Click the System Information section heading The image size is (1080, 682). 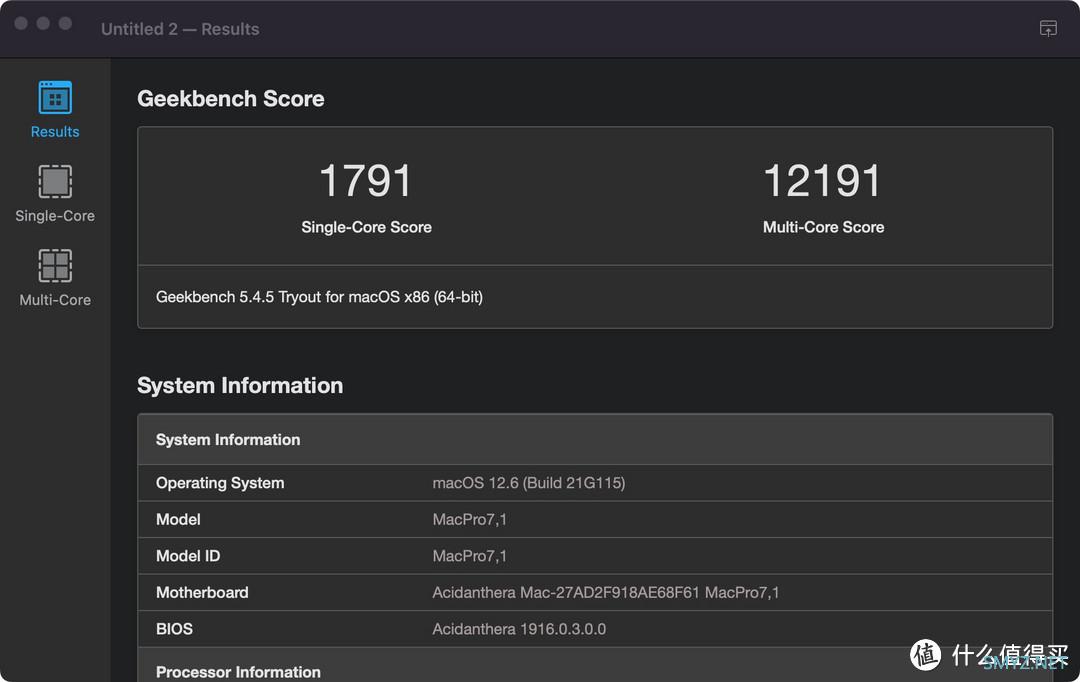click(240, 385)
